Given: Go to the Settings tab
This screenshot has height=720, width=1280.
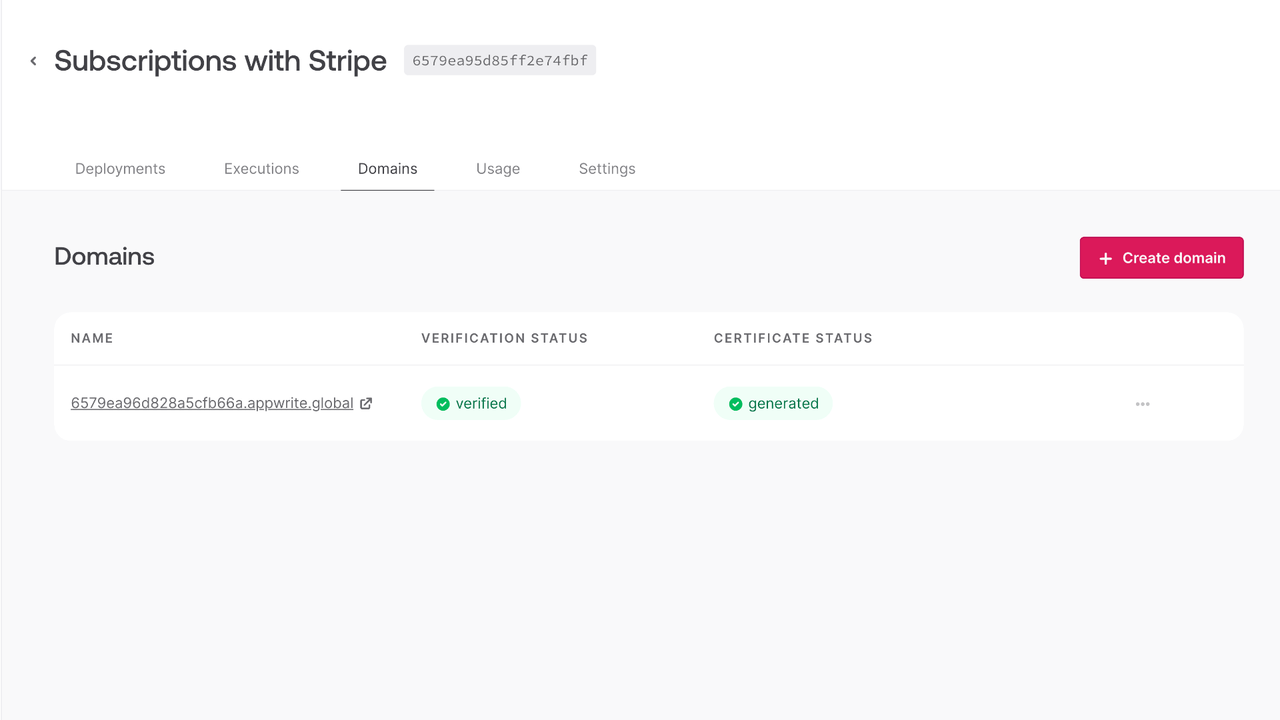Looking at the screenshot, I should click(x=607, y=169).
